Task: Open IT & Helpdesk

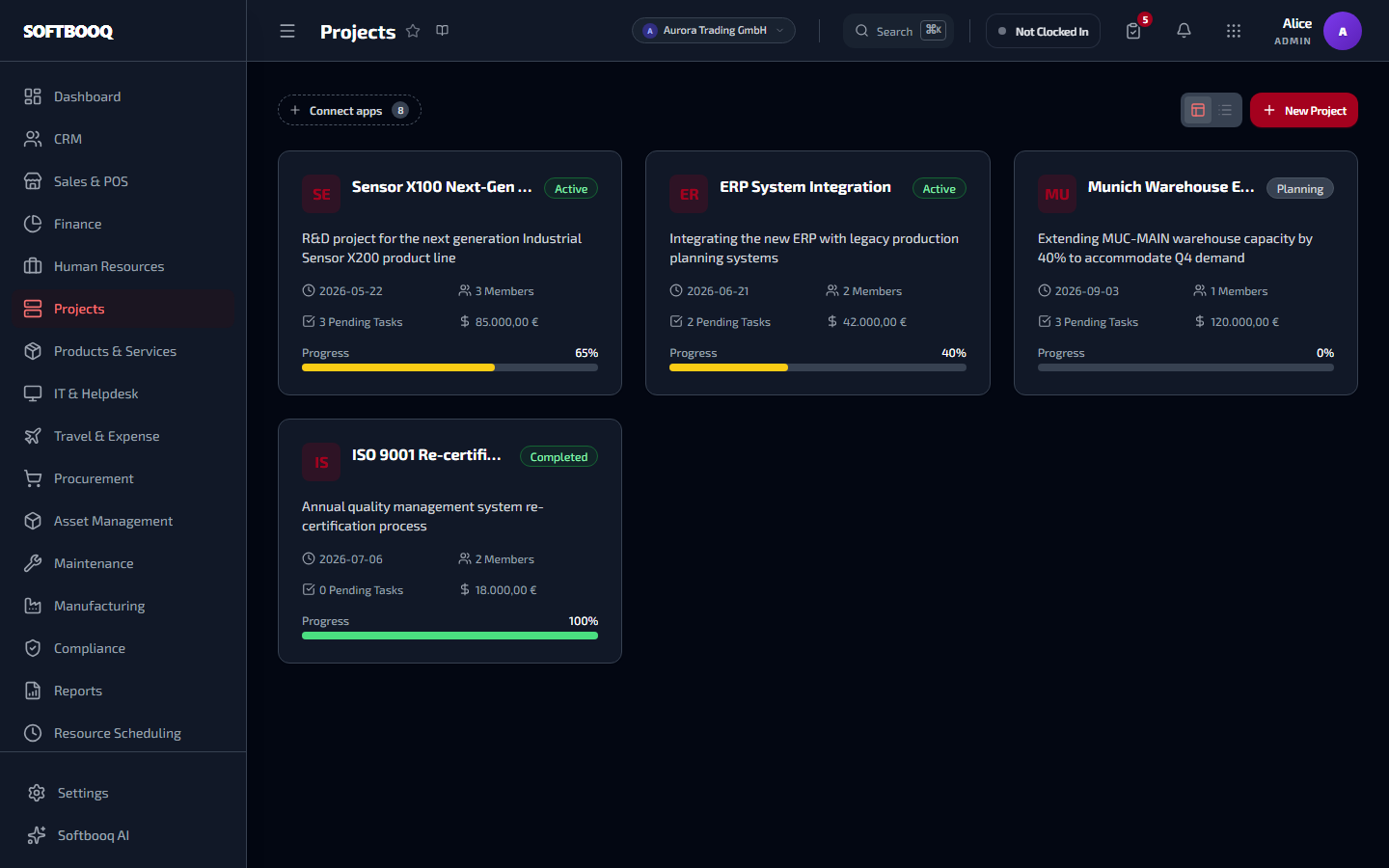Action: coord(123,393)
